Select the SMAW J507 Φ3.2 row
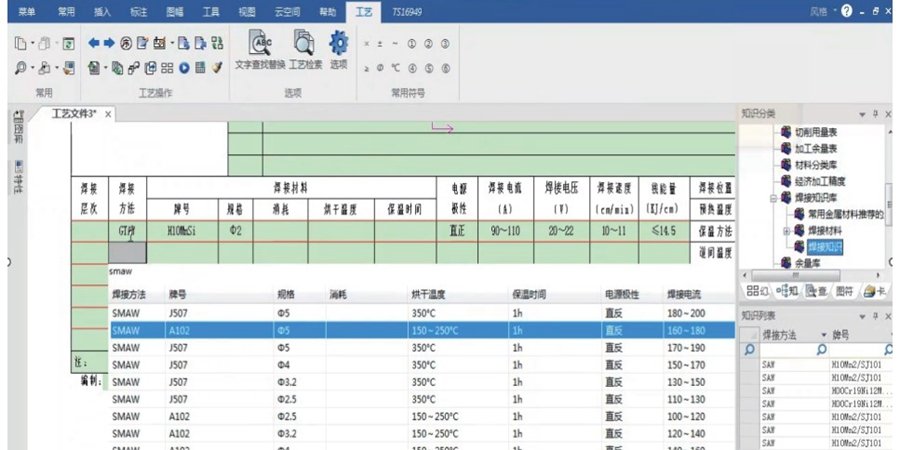 tap(422, 382)
